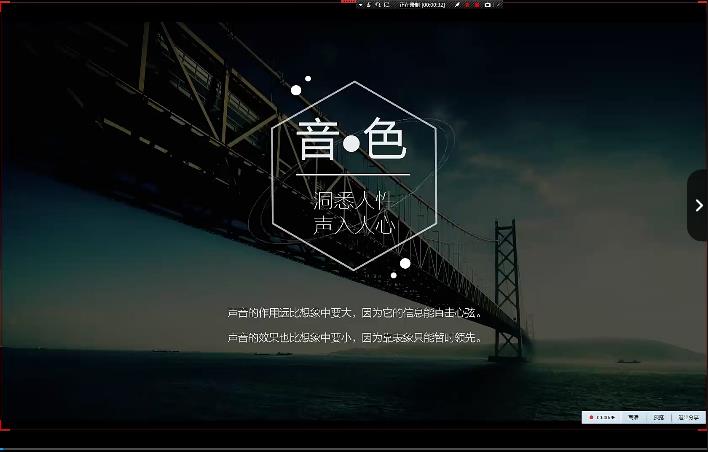
Task: Click the first white body text line
Action: pyautogui.click(x=355, y=313)
